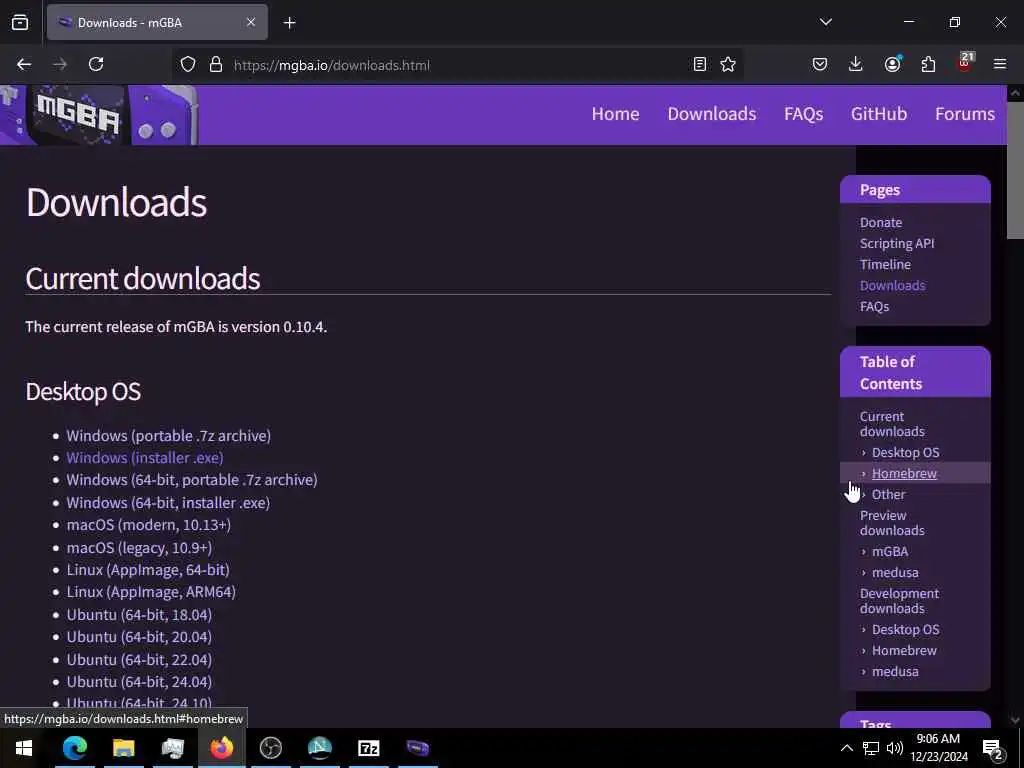Download Windows (installer .exe)
The width and height of the screenshot is (1024, 768).
(145, 458)
